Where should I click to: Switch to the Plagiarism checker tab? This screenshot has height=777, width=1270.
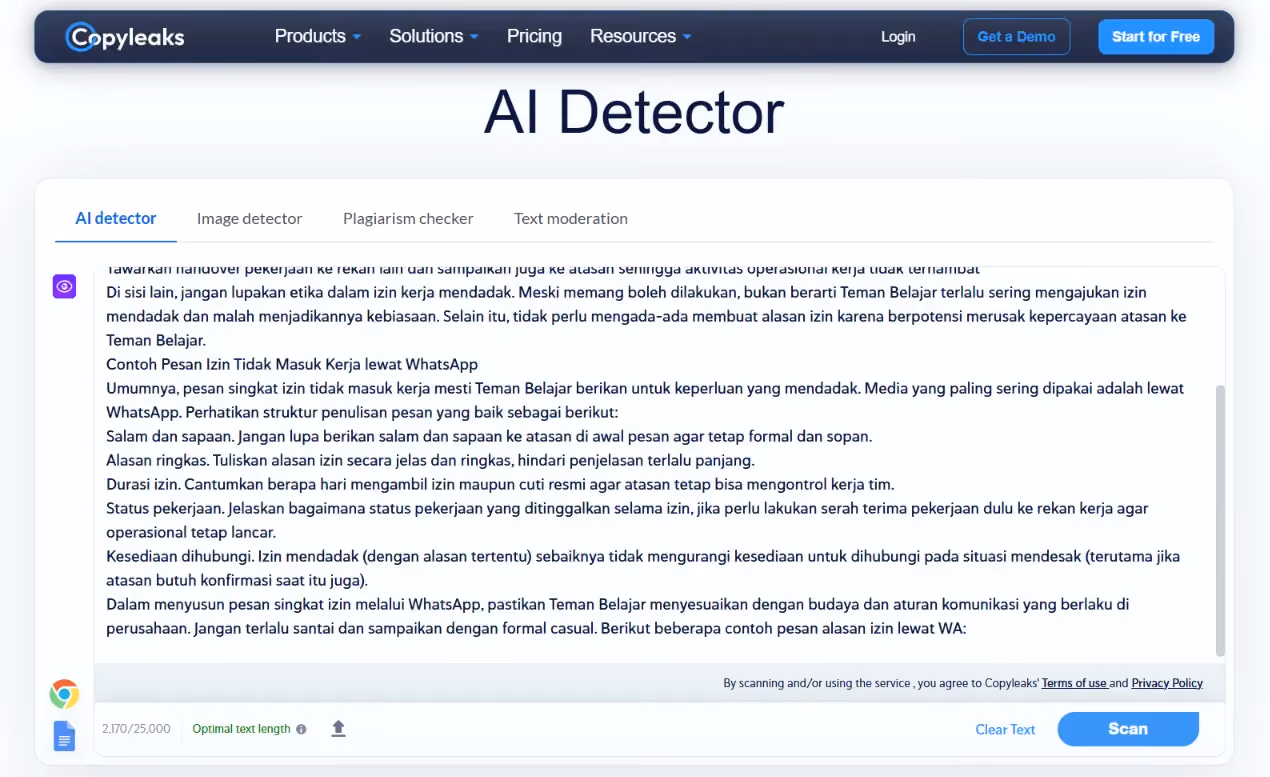(408, 218)
